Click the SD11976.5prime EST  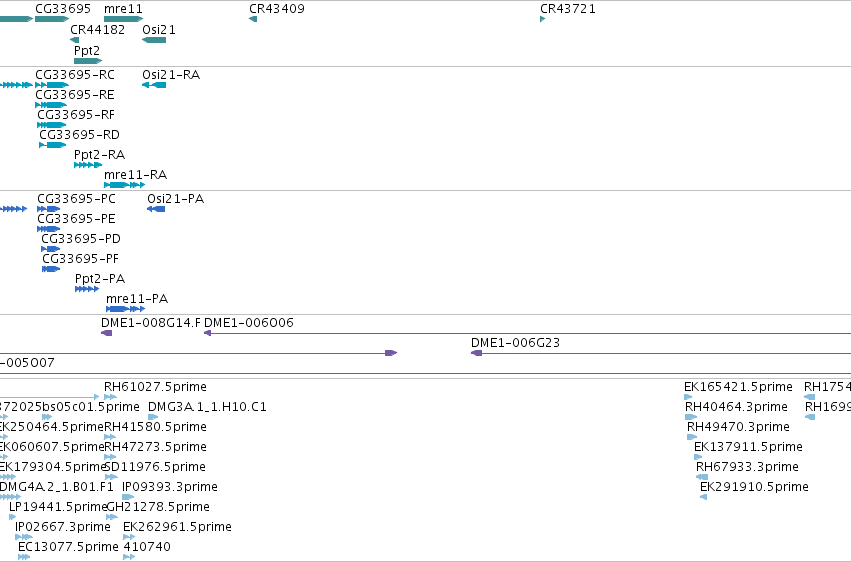[x=111, y=477]
